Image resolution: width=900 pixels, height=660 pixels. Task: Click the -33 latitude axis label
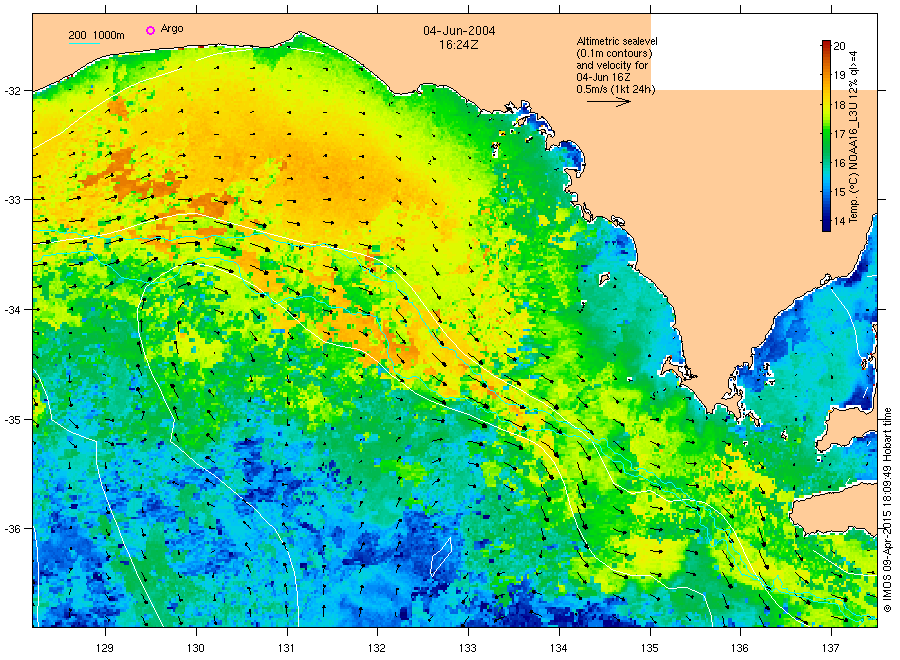(13, 200)
